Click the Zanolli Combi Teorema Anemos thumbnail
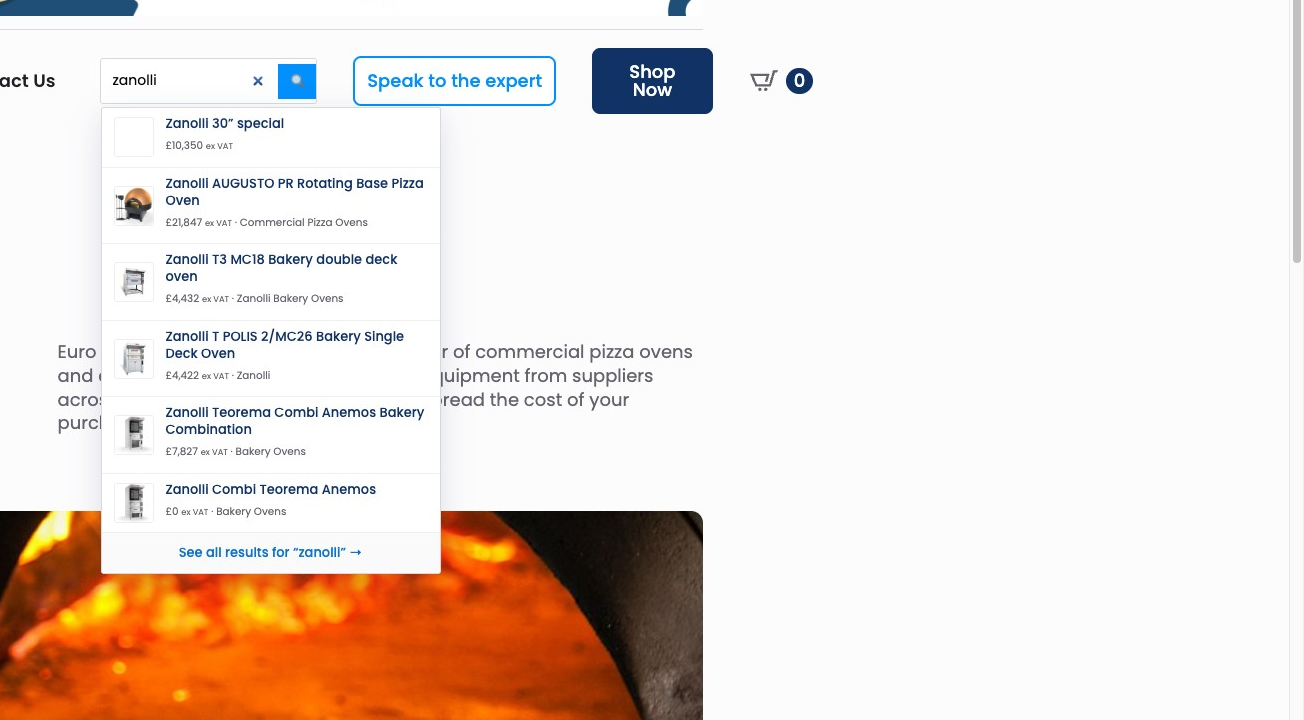 click(134, 503)
